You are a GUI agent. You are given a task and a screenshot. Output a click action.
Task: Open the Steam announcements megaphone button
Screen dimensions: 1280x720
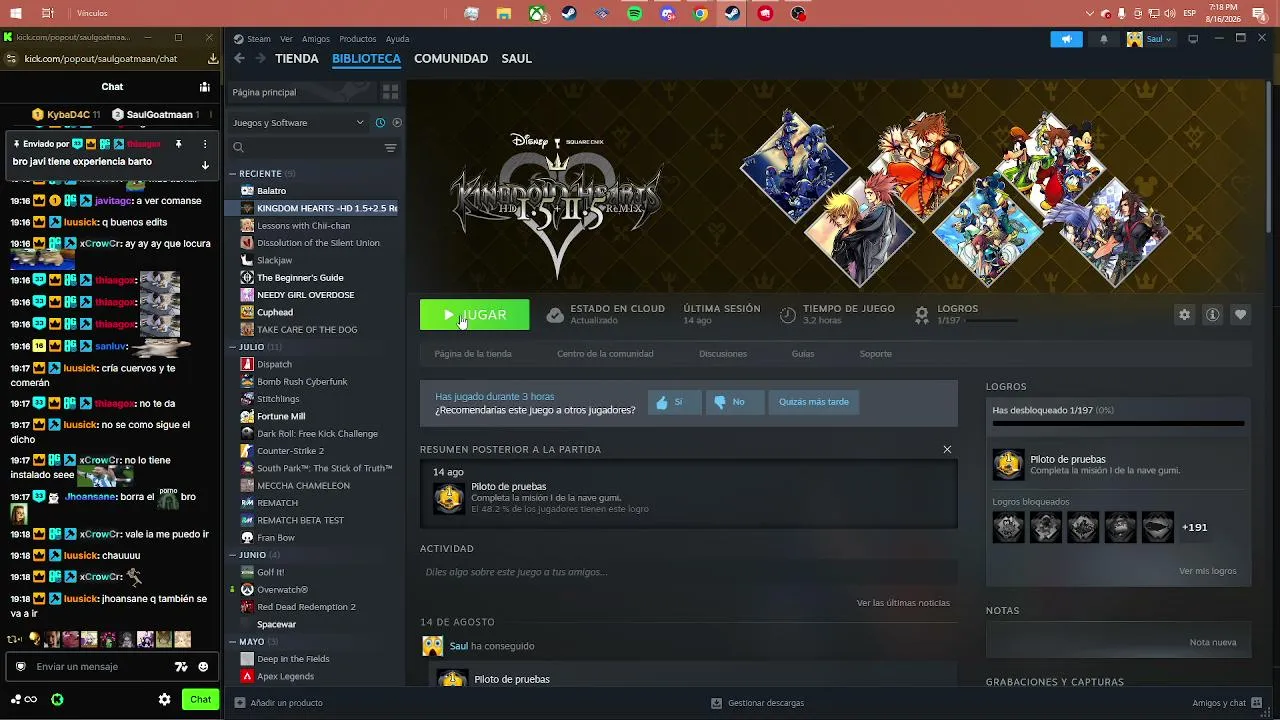point(1066,39)
